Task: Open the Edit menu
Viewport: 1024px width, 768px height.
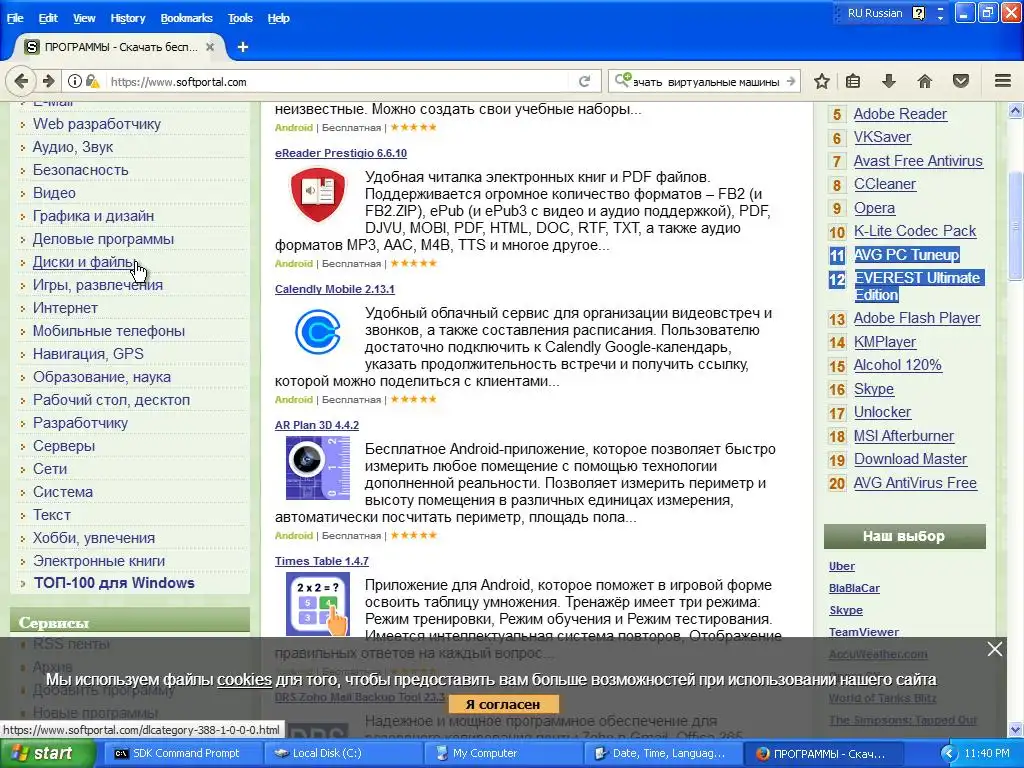Action: click(48, 18)
